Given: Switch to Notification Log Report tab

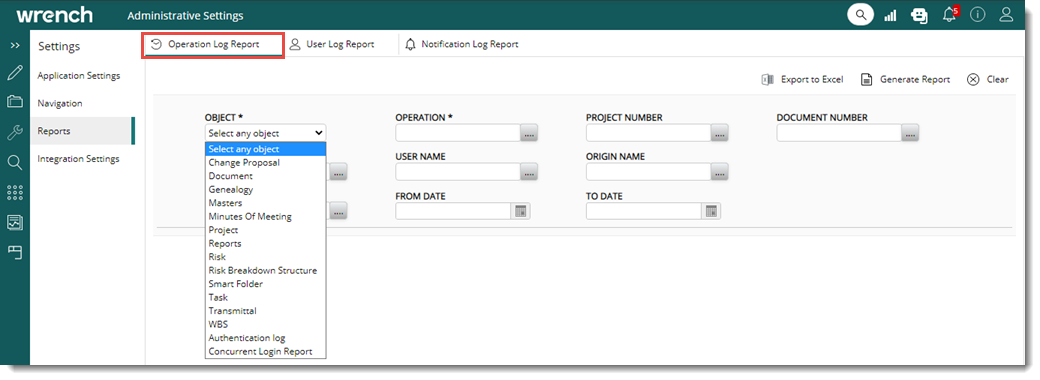Looking at the screenshot, I should (462, 44).
